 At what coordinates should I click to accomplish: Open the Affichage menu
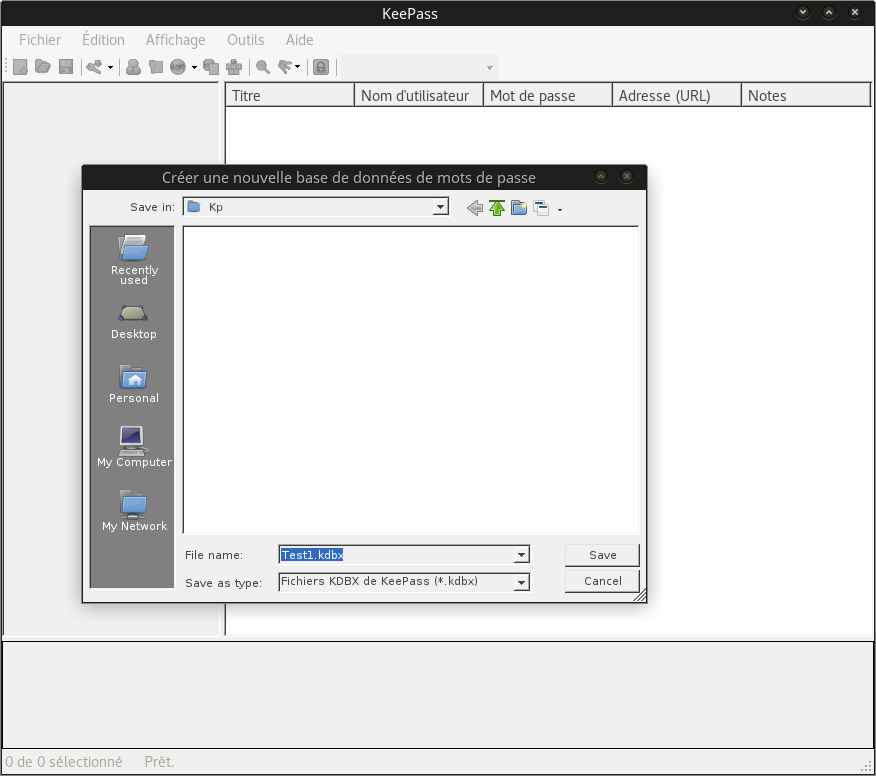[x=175, y=40]
